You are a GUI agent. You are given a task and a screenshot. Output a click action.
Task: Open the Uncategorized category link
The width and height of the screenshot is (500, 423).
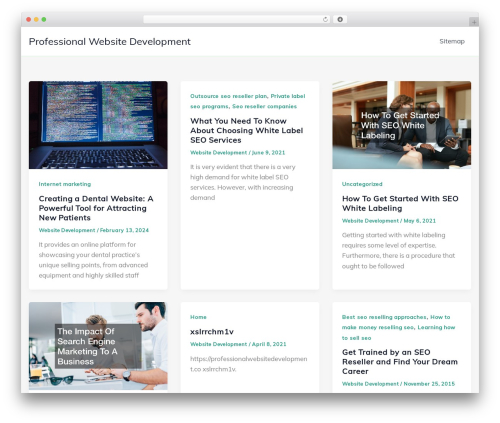(362, 184)
